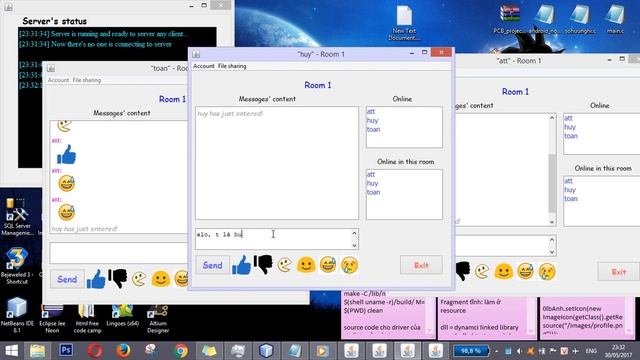The width and height of the screenshot is (640, 360).
Task: Send thumbs-up emoji in toan's window
Action: (x=96, y=279)
